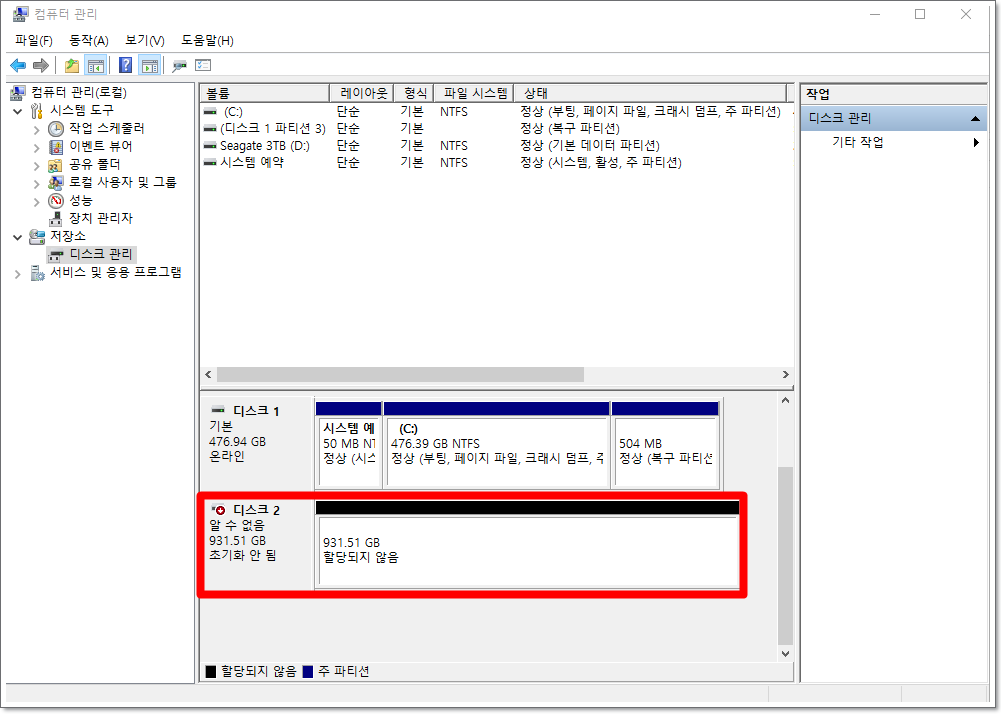
Task: Toggle Show/Hide Action Pane toolbar icon
Action: 150,65
